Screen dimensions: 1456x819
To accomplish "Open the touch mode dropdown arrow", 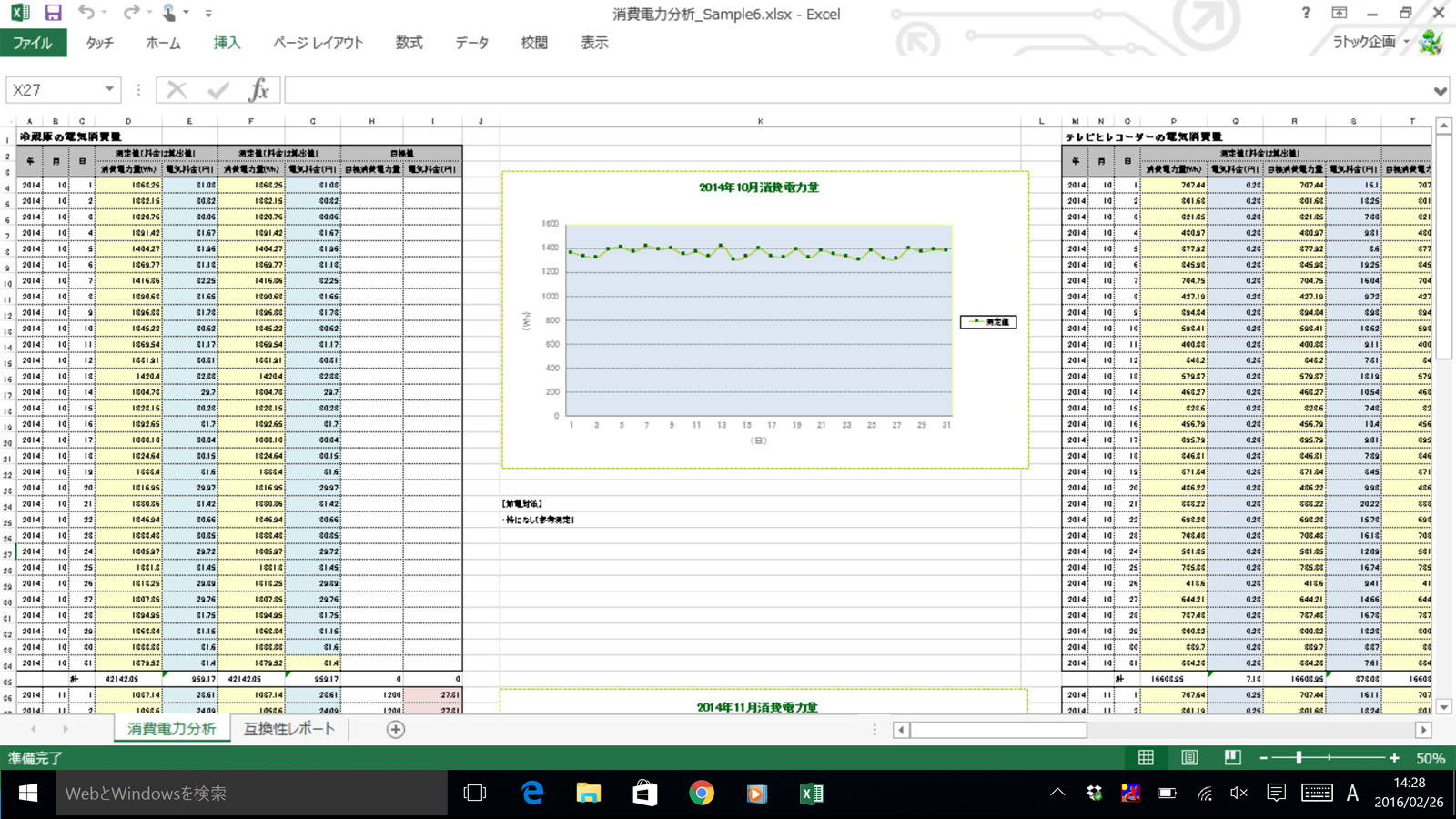I will click(187, 13).
